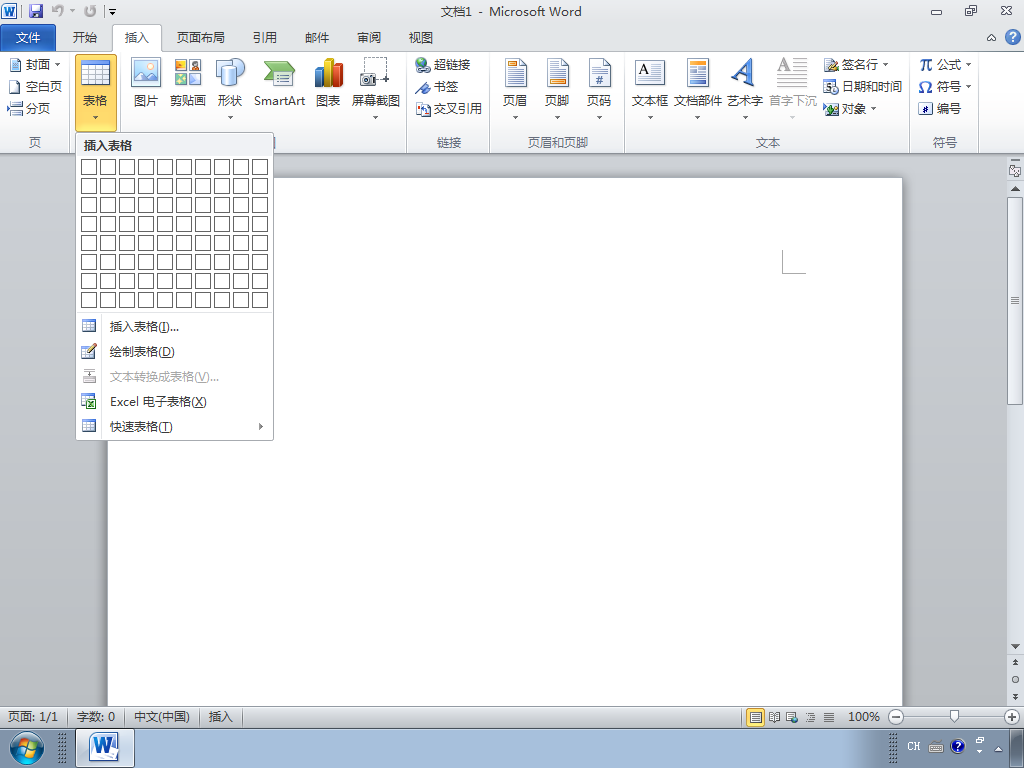Click the Word taskbar button

[105, 748]
